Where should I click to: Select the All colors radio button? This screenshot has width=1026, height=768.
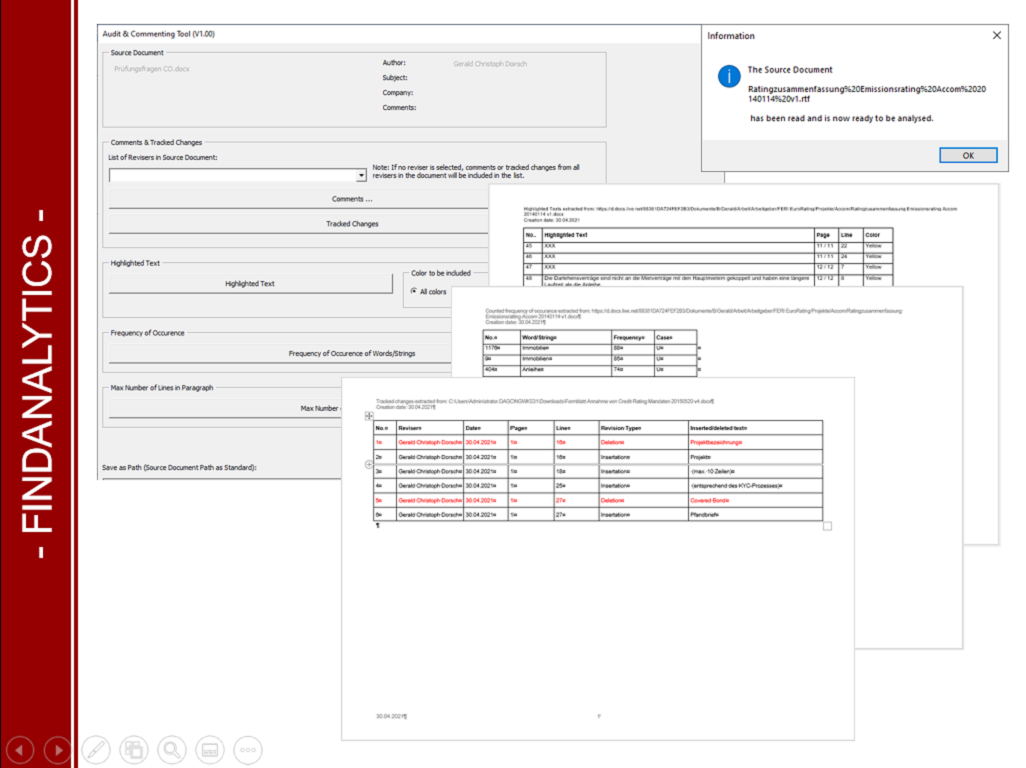point(414,292)
